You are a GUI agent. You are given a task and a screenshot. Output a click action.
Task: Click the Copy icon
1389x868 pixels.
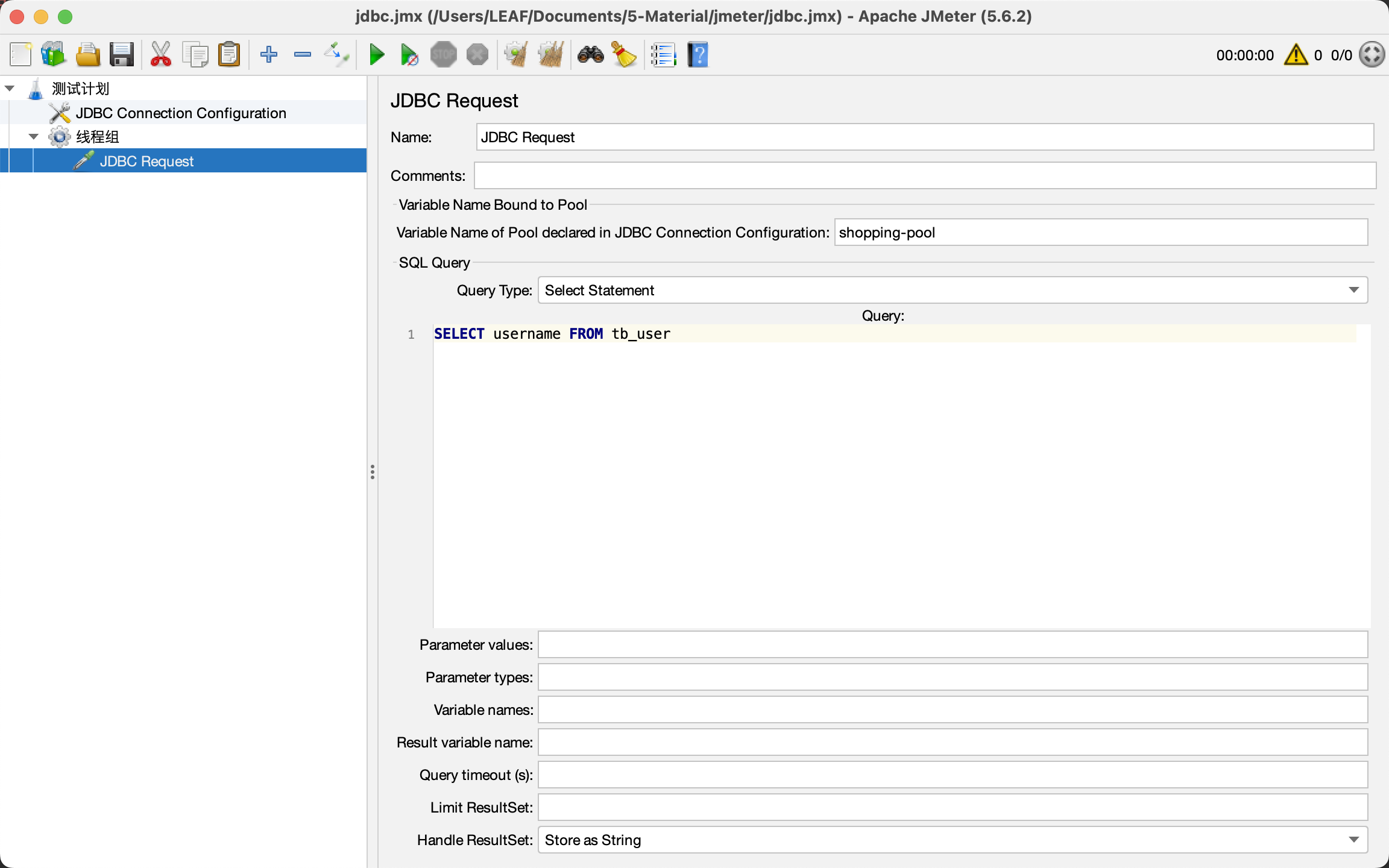tap(195, 55)
